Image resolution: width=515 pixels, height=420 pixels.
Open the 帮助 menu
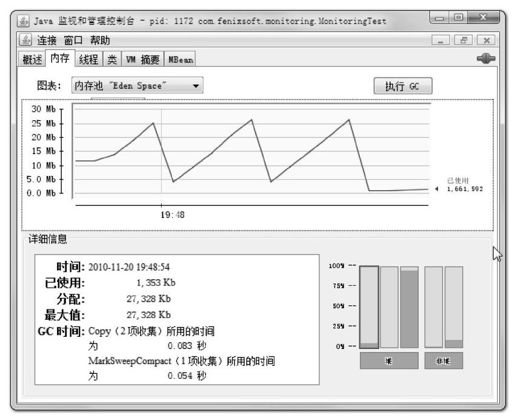point(100,40)
